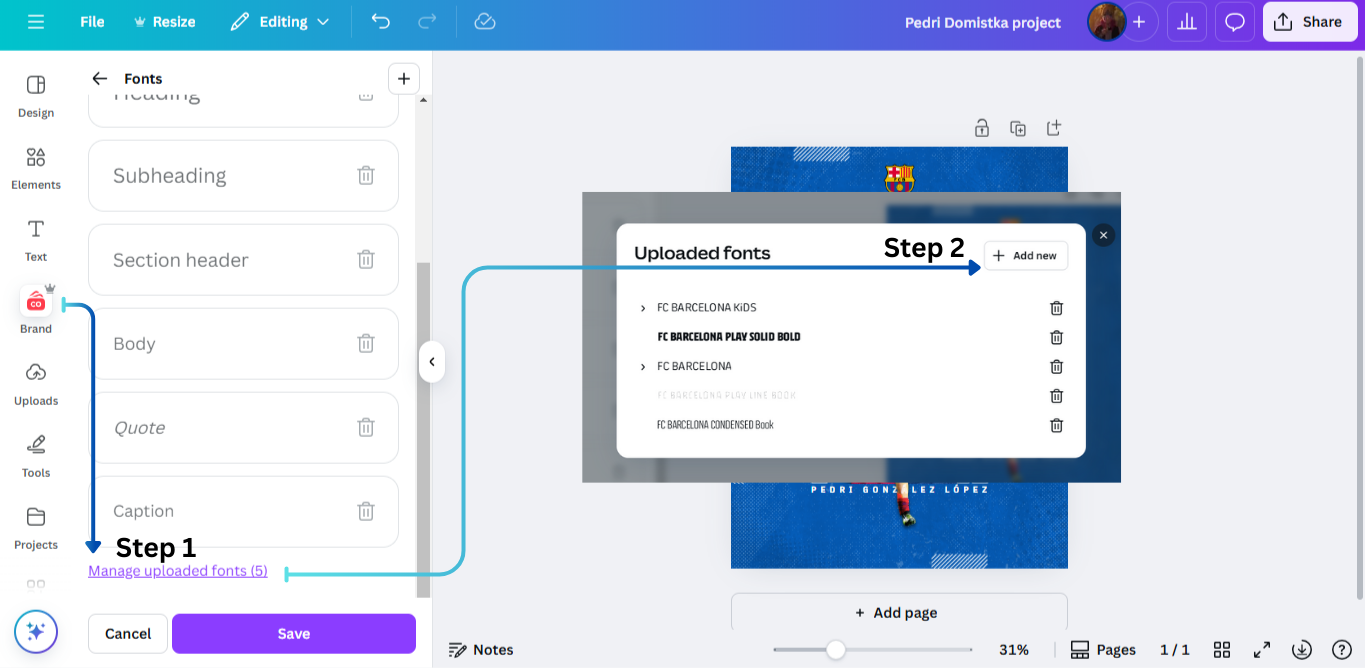This screenshot has height=668, width=1365.
Task: Delete the FC BARCELONA KiDS font
Action: [x=1056, y=308]
